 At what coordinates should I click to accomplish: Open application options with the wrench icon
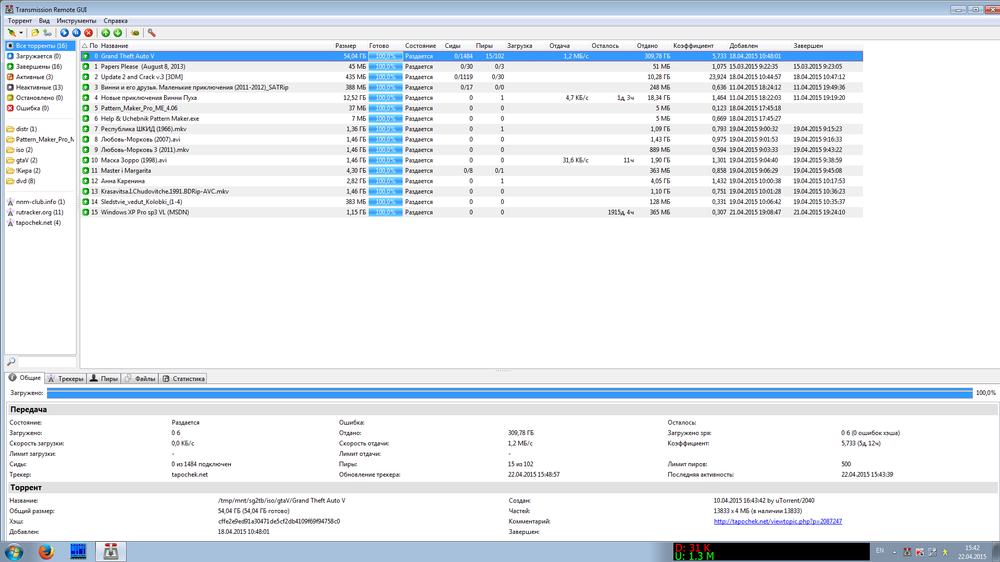[152, 33]
